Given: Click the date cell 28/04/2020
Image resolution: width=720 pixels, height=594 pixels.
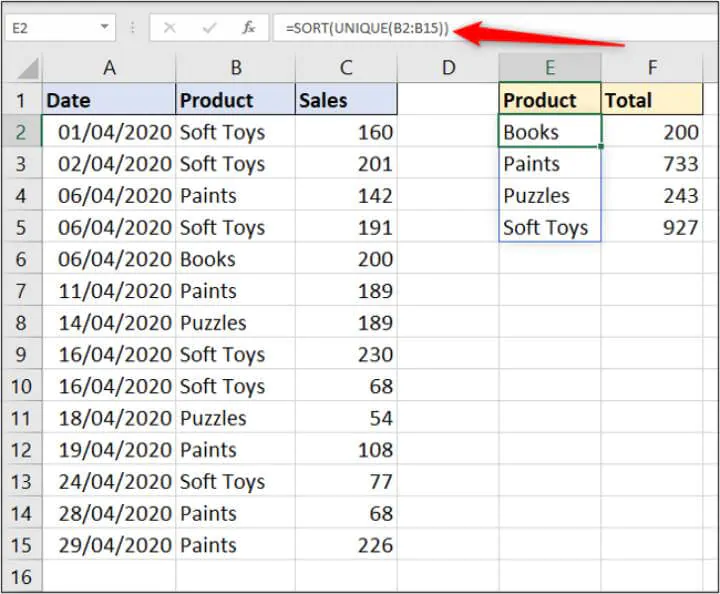Looking at the screenshot, I should (x=109, y=513).
